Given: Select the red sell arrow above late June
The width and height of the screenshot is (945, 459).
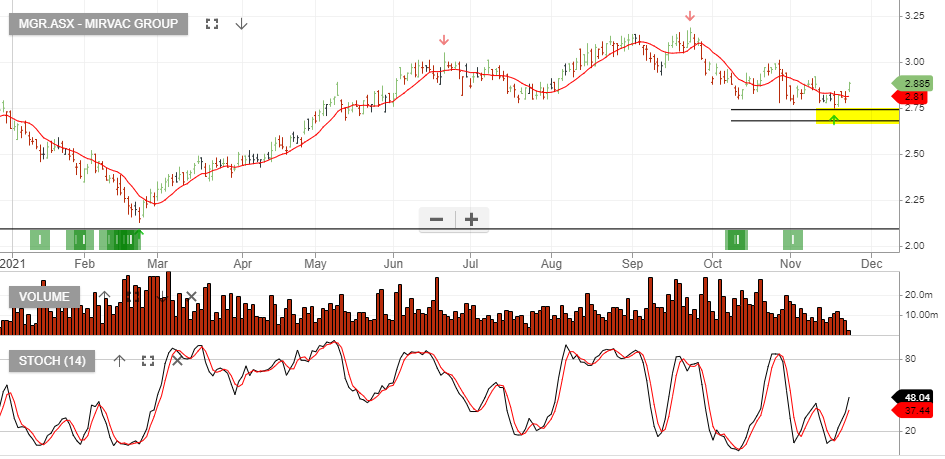Looking at the screenshot, I should point(444,40).
